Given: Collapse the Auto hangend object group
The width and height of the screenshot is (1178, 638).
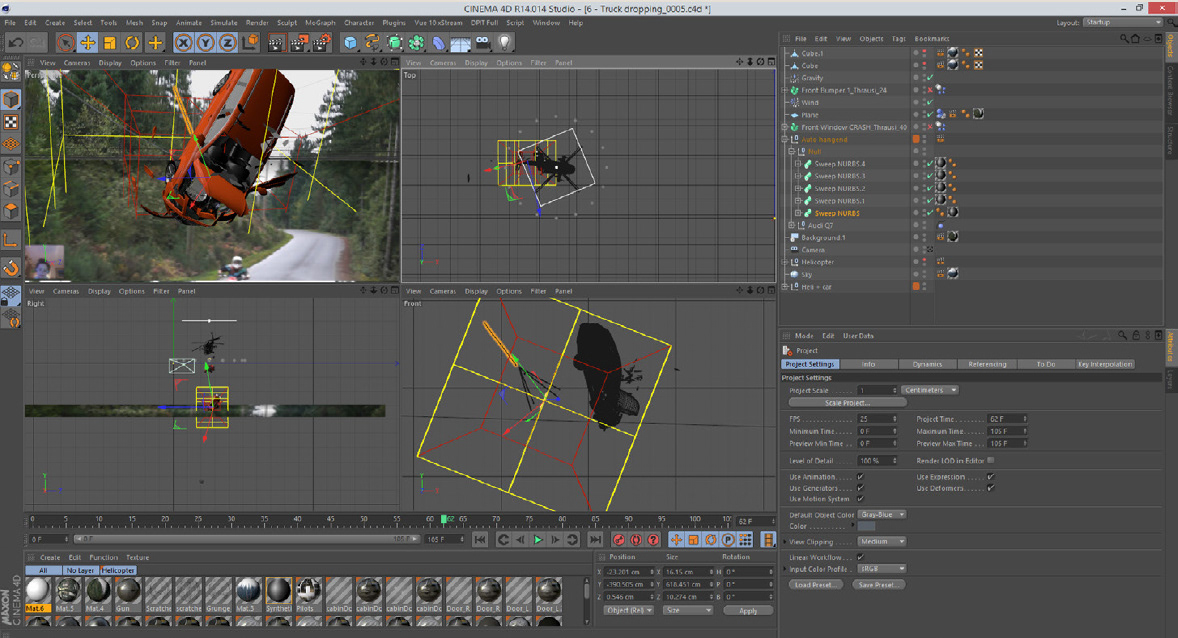Looking at the screenshot, I should (785, 139).
